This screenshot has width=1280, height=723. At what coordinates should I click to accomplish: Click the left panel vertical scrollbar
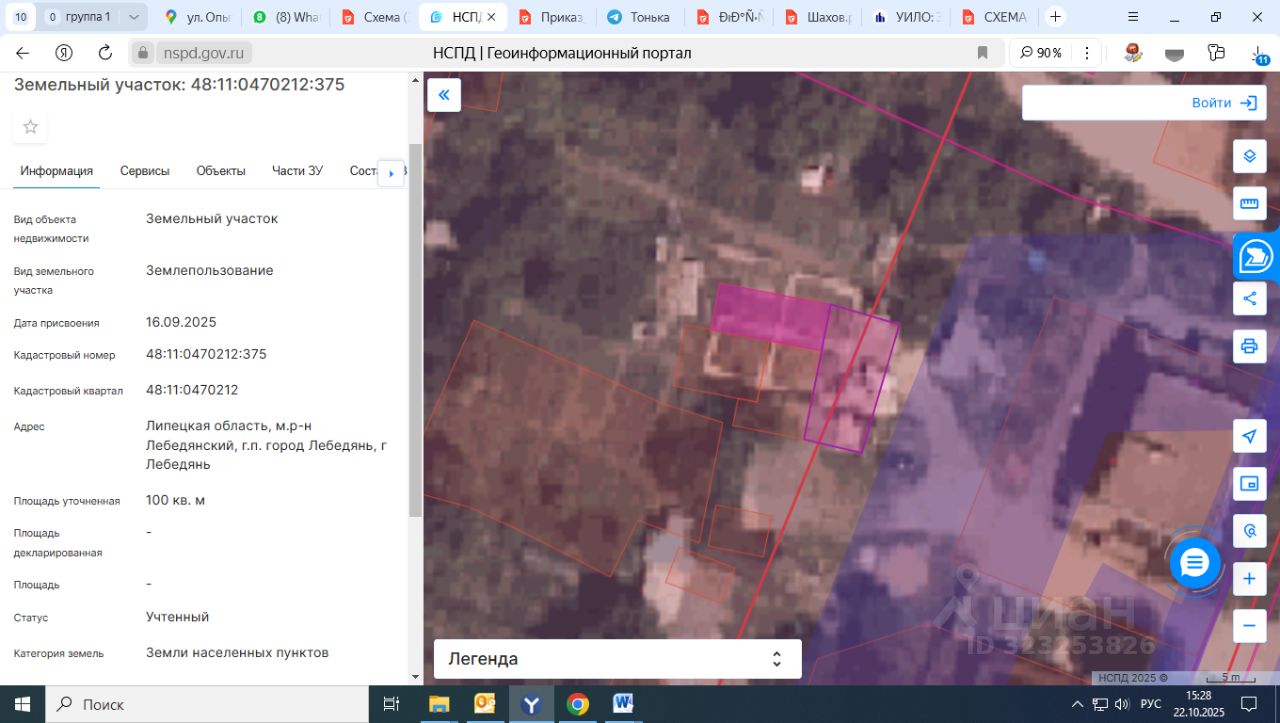(416, 330)
